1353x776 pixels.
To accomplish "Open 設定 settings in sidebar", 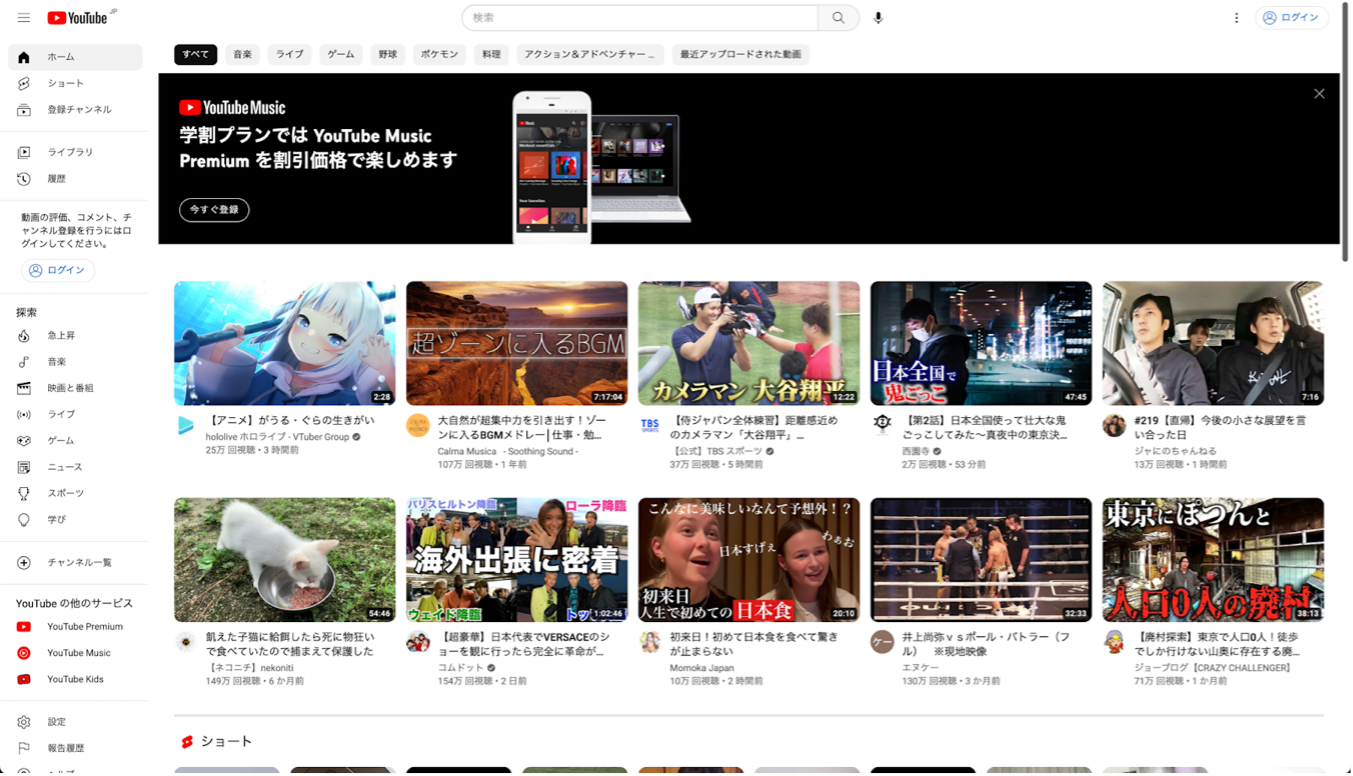I will tap(56, 722).
